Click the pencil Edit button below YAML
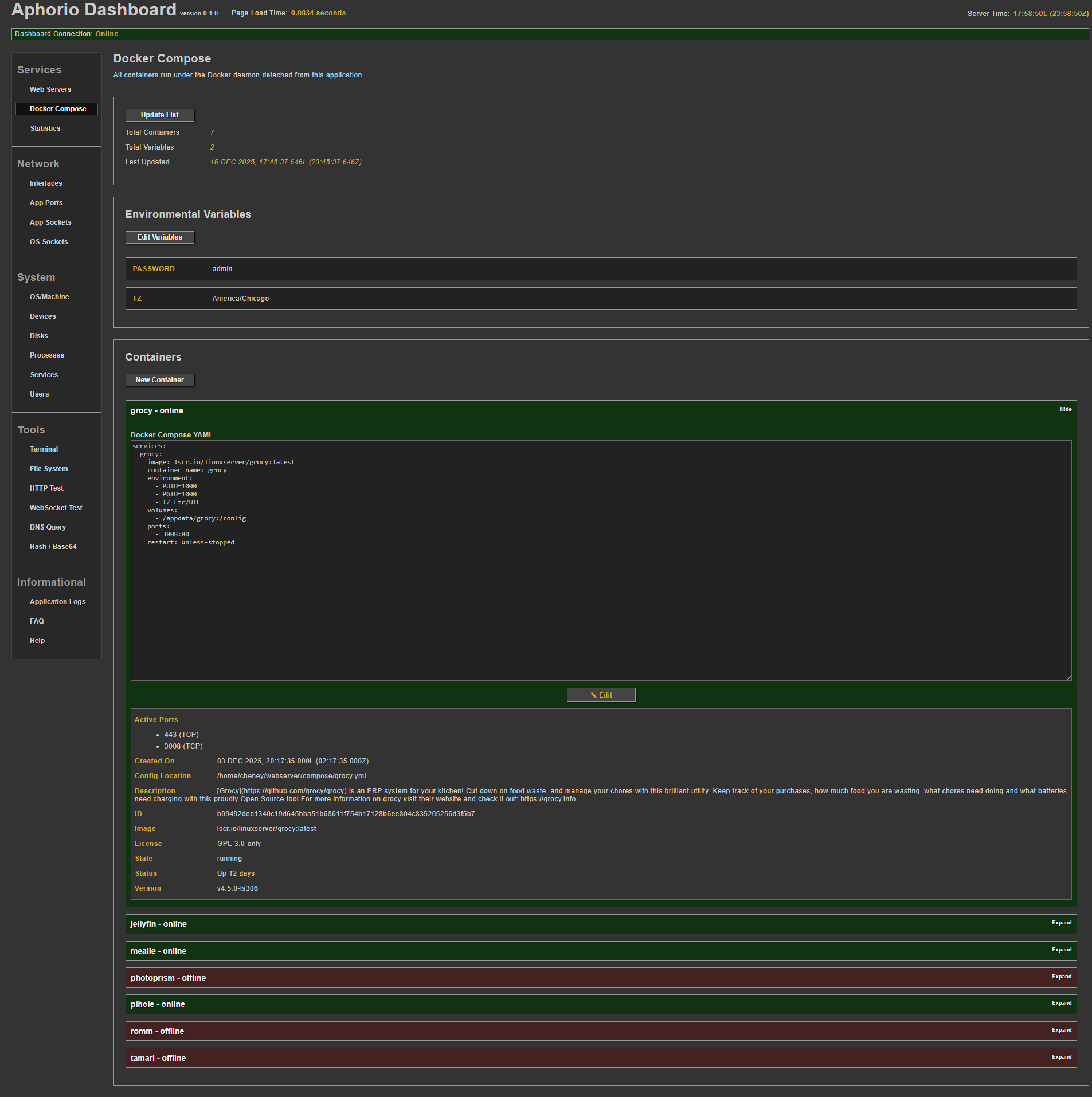Screen dimensions: 1092x1097 (x=601, y=695)
